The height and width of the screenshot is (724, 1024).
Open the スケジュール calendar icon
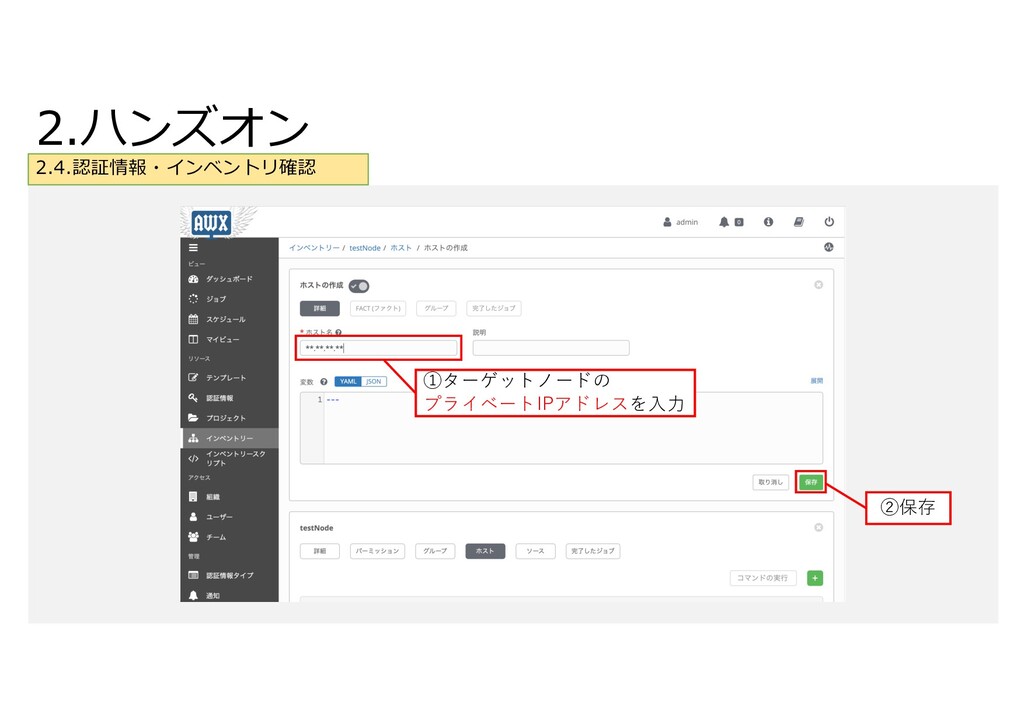193,319
